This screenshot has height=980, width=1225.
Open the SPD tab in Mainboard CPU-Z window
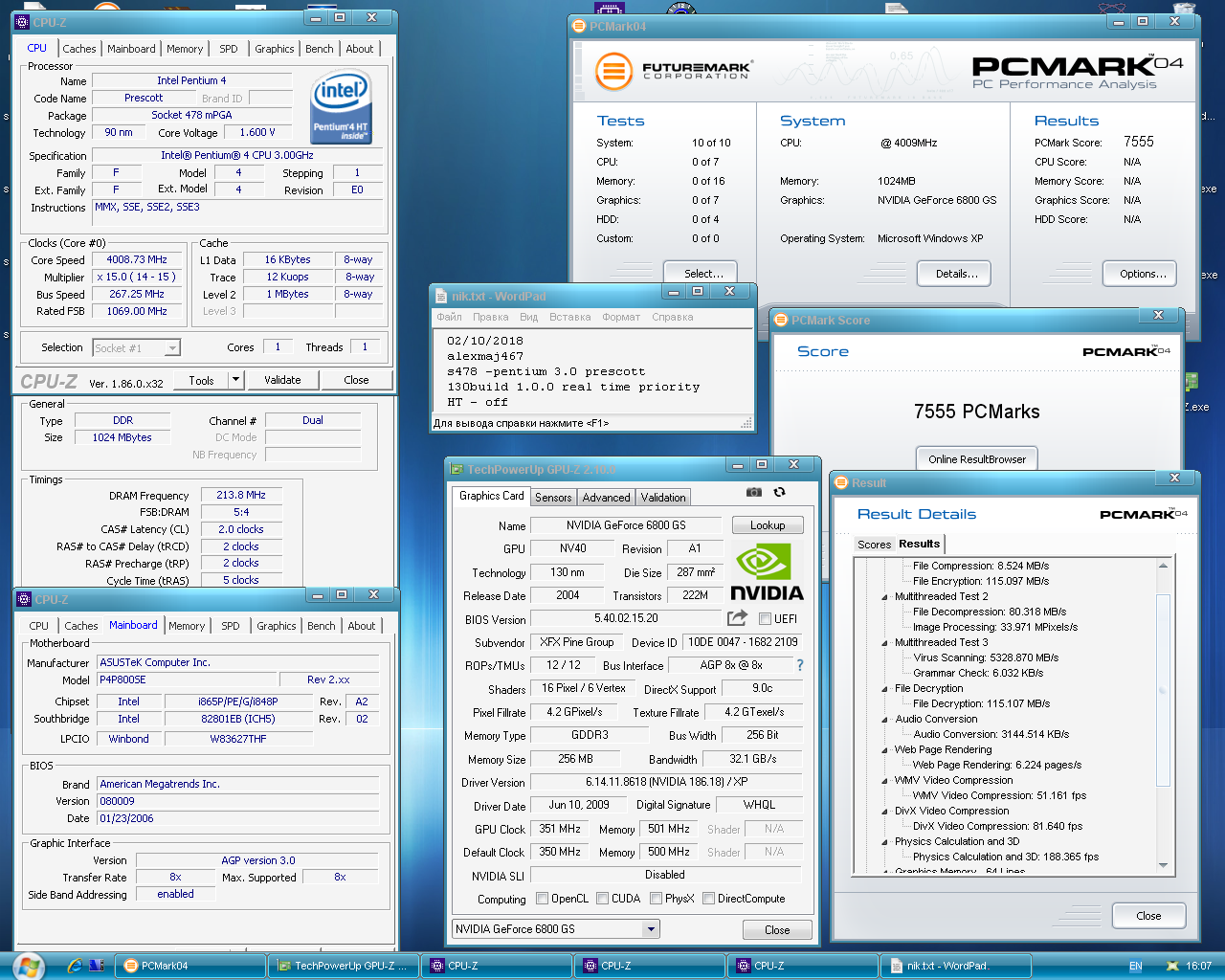230,626
